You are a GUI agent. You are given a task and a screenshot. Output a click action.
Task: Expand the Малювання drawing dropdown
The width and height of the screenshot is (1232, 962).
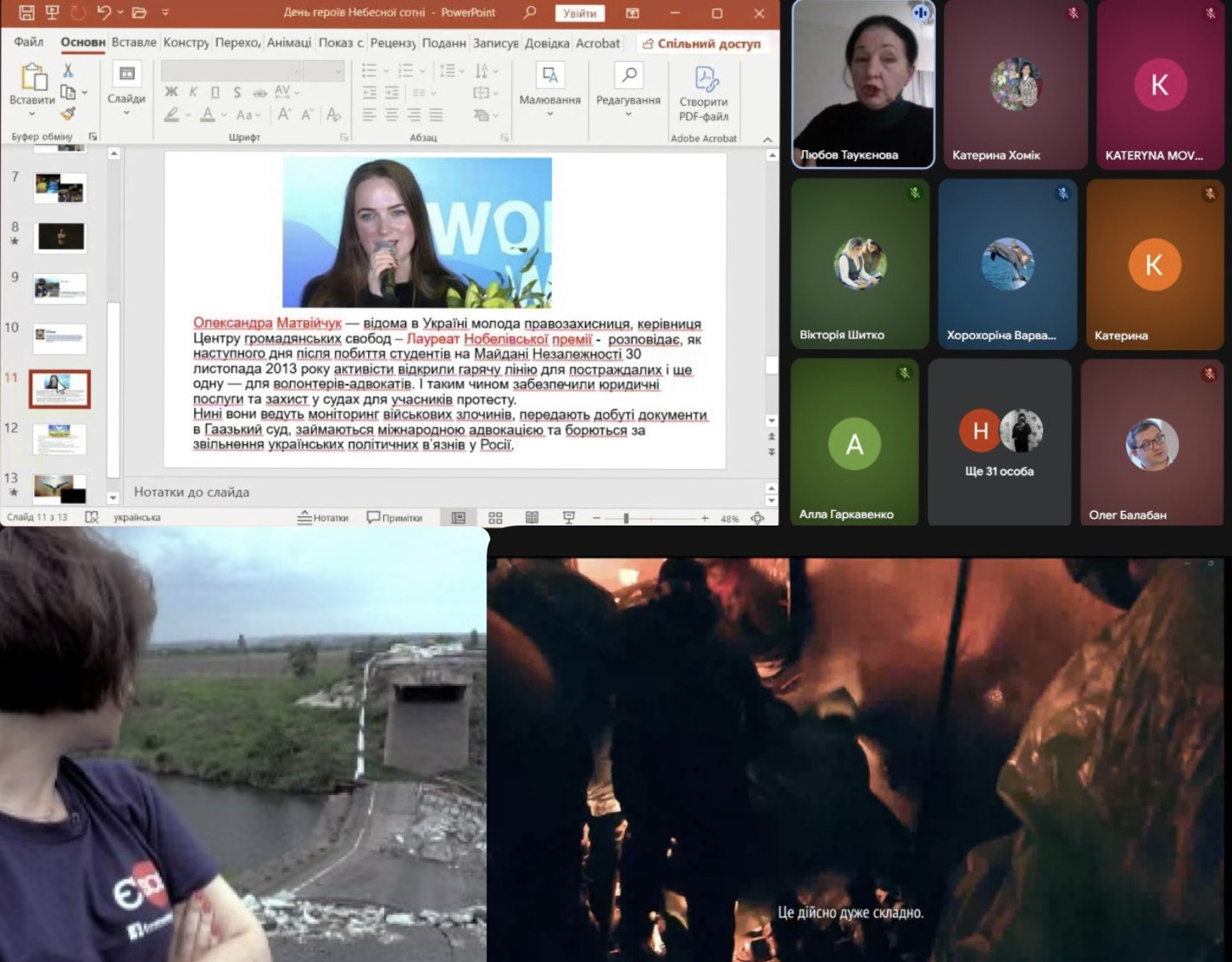click(x=549, y=114)
